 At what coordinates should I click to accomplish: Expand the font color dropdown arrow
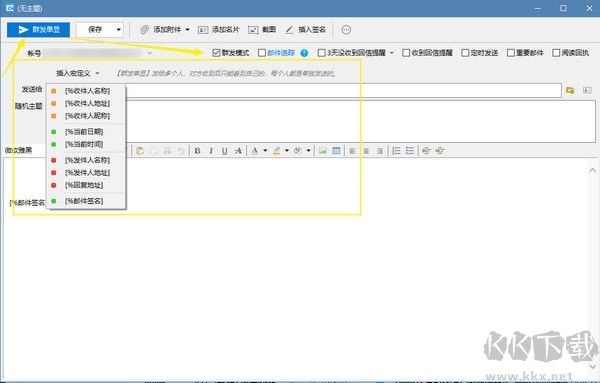pyautogui.click(x=265, y=151)
